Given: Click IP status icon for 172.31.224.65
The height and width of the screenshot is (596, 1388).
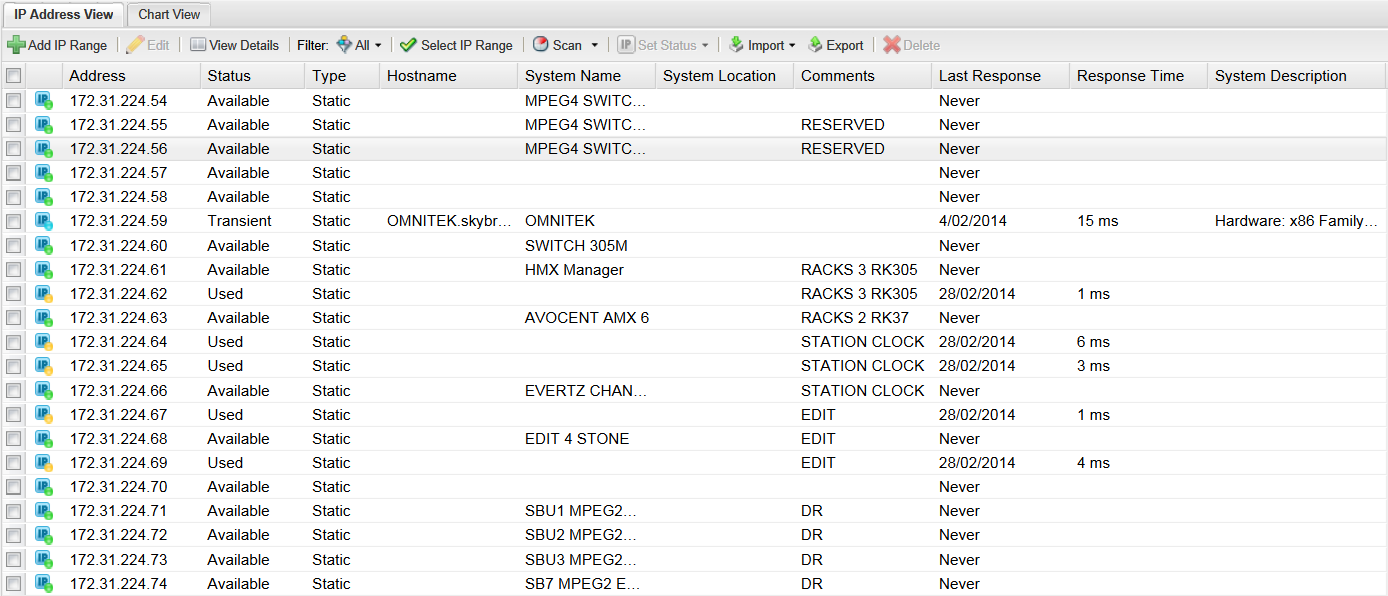Looking at the screenshot, I should tap(44, 366).
